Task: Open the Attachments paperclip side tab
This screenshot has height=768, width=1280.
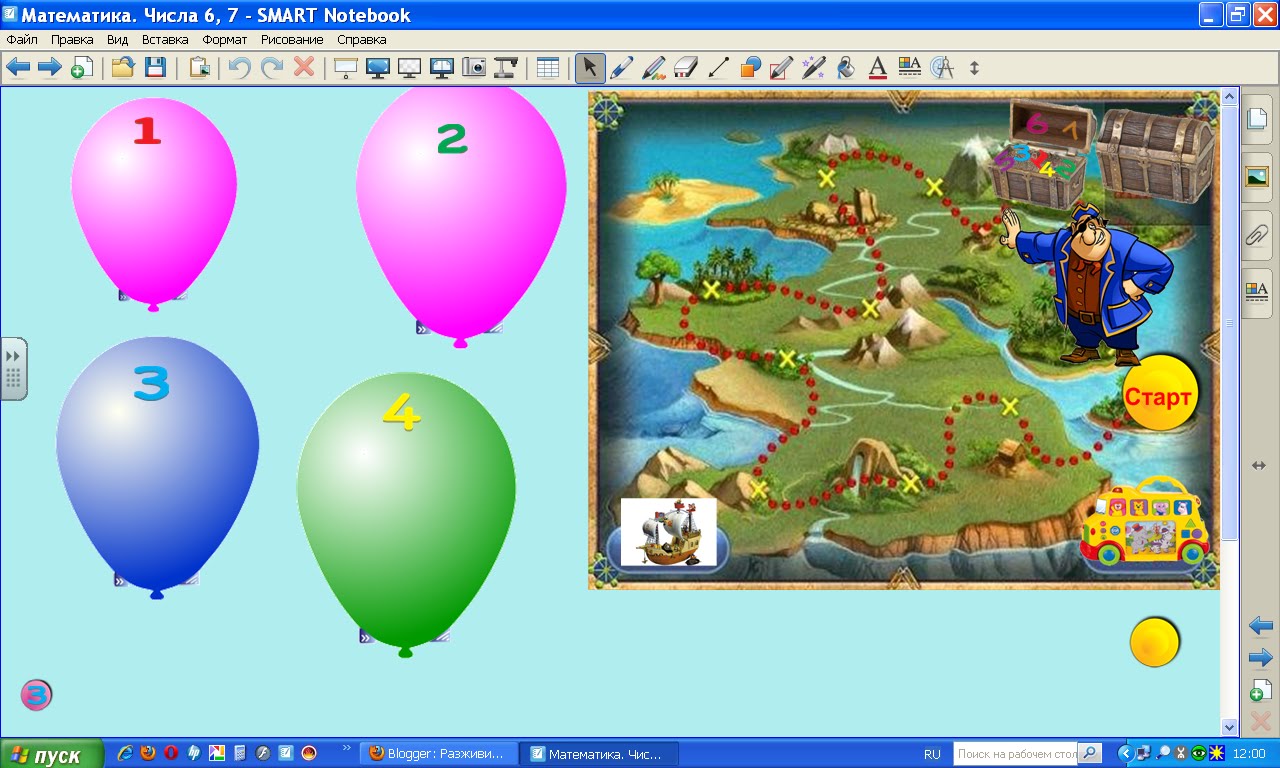Action: click(x=1257, y=235)
